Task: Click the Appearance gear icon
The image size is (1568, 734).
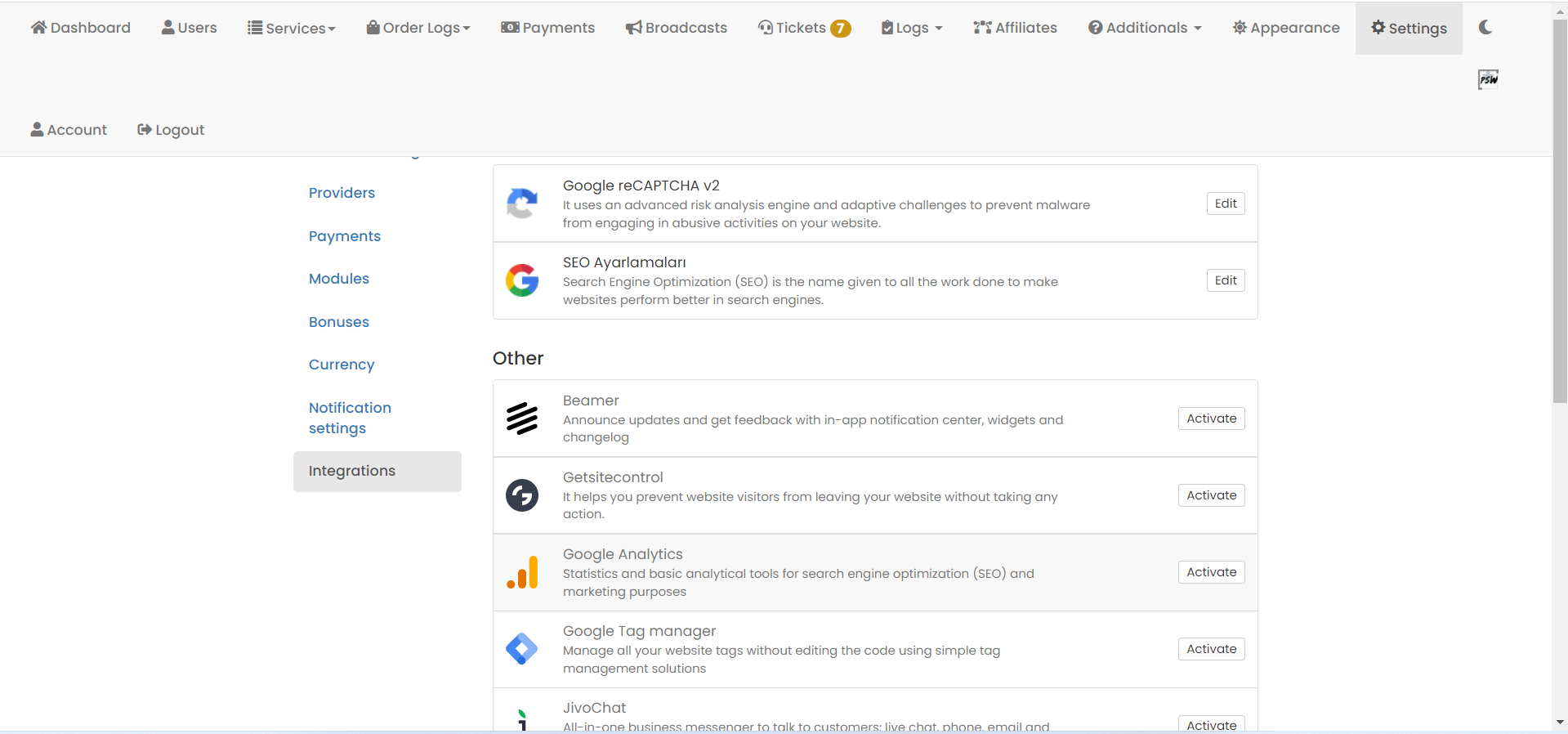Action: point(1240,27)
